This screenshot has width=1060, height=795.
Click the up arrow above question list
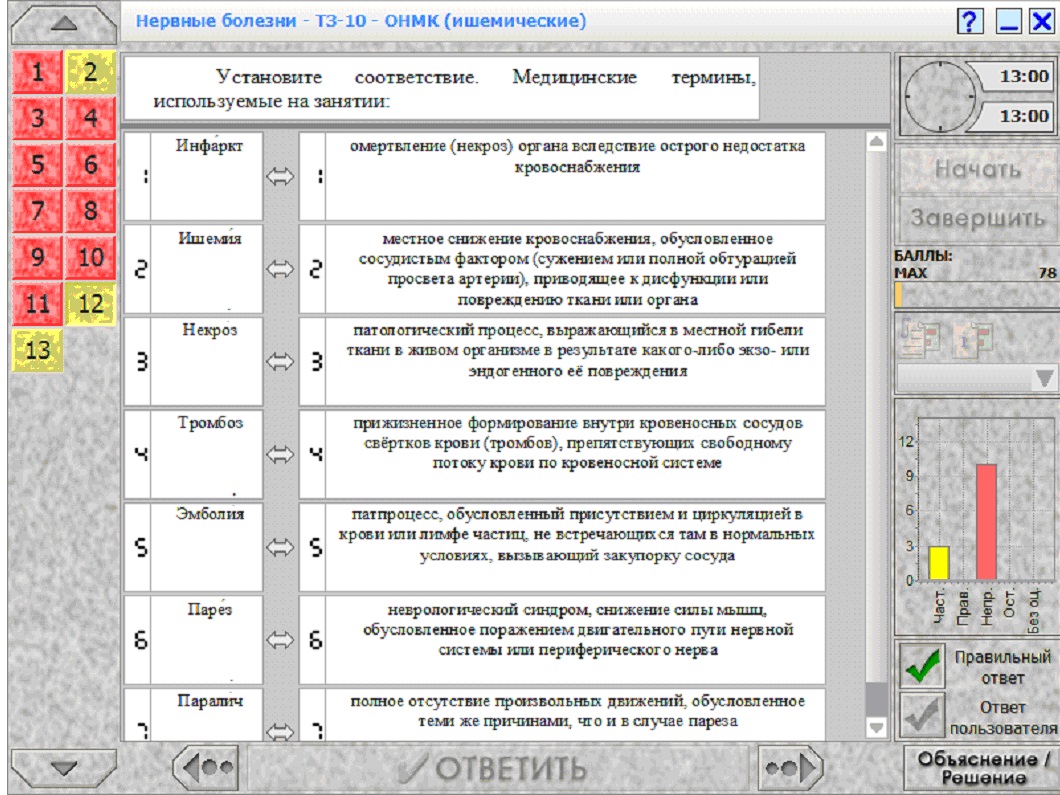coord(64,24)
